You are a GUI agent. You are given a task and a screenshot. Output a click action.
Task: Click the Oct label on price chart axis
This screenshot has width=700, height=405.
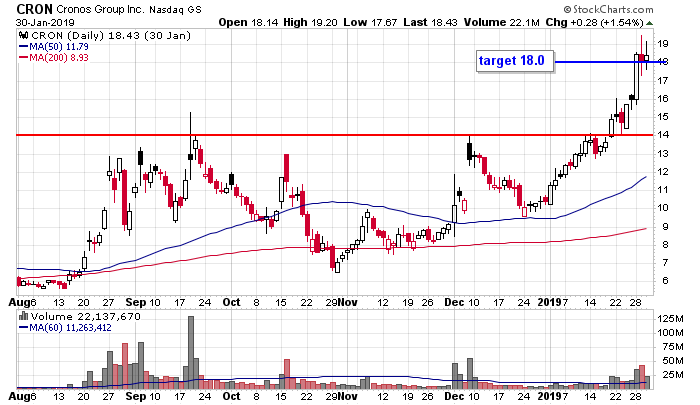click(231, 302)
